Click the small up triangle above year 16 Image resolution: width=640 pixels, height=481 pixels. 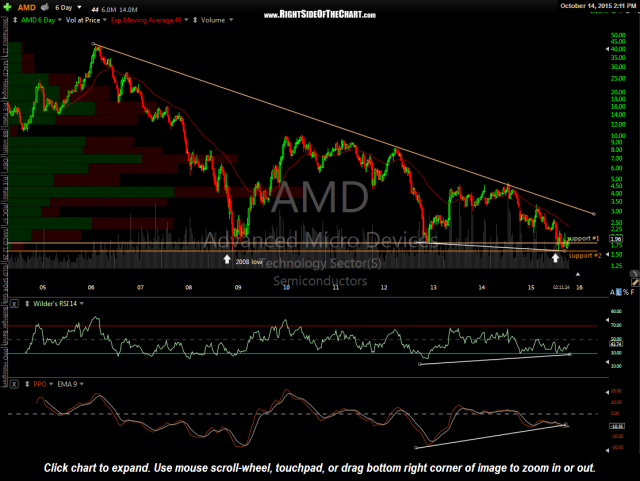(x=578, y=274)
